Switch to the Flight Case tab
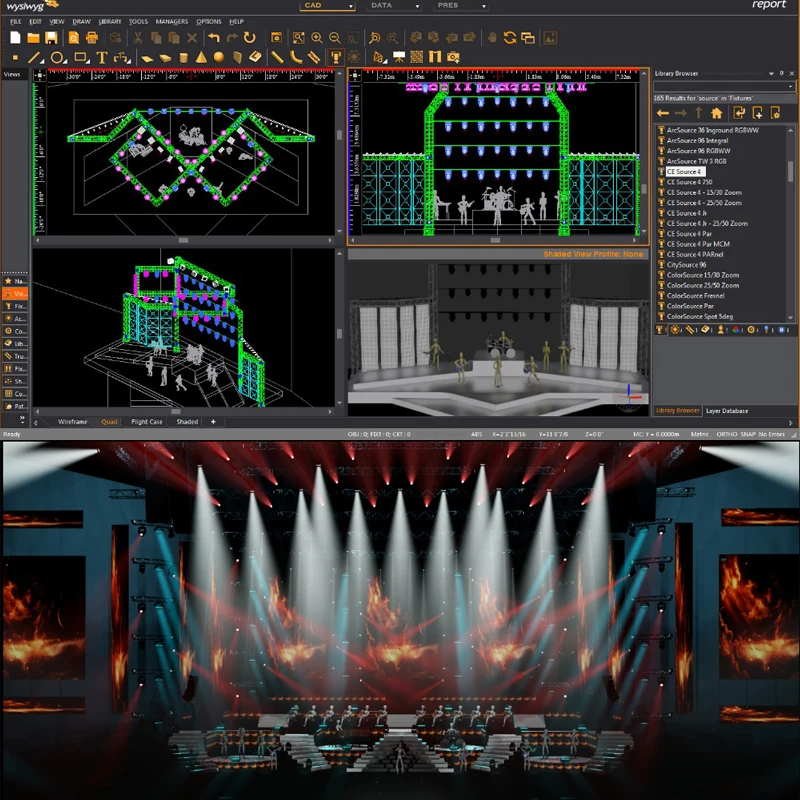This screenshot has width=800, height=800. coord(146,422)
